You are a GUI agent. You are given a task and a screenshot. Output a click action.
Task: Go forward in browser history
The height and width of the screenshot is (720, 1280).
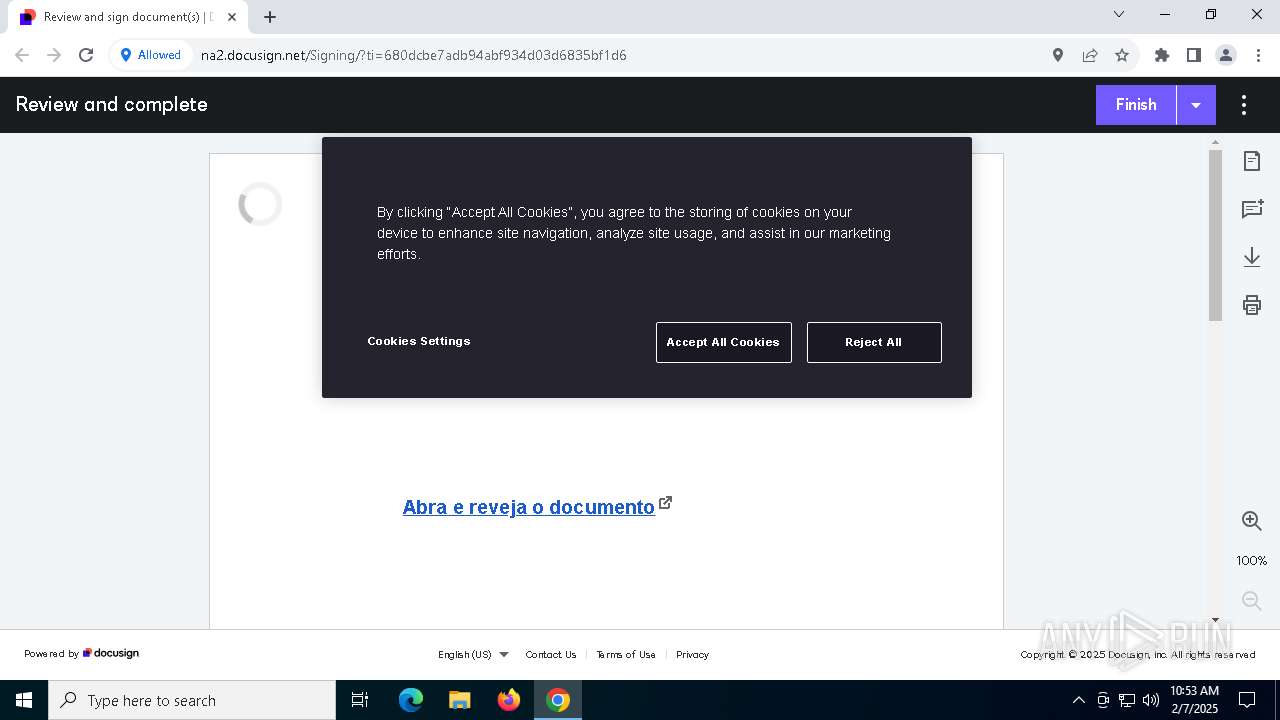pos(54,55)
